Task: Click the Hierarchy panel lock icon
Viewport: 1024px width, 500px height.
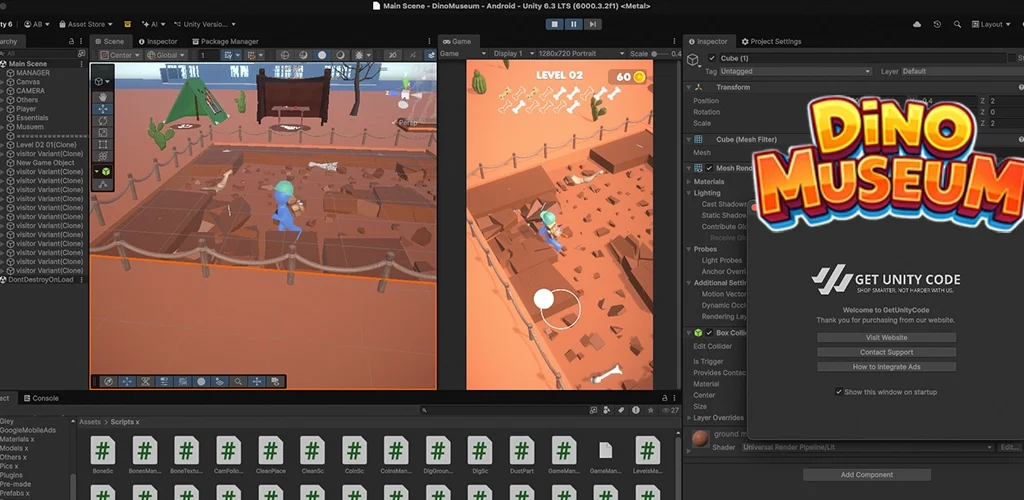Action: [x=71, y=41]
